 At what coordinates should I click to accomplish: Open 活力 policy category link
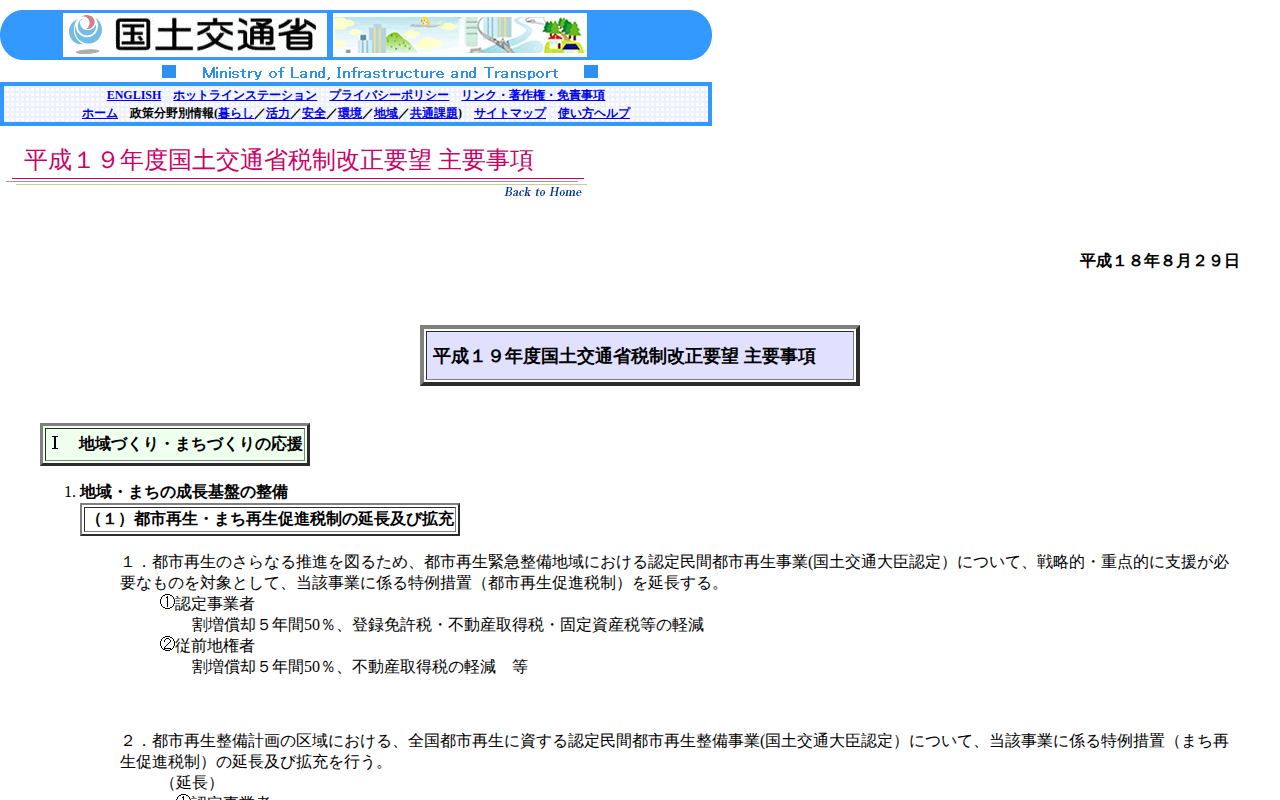pyautogui.click(x=278, y=113)
